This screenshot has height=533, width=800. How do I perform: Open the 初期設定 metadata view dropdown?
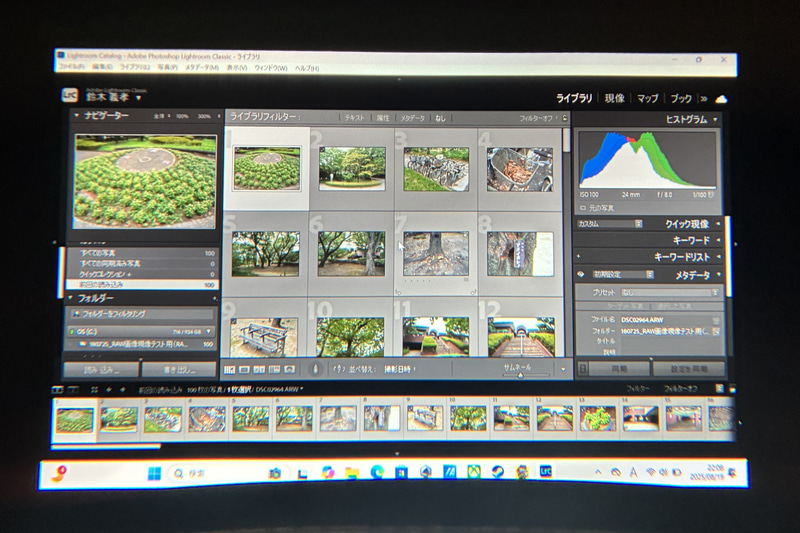(622, 274)
